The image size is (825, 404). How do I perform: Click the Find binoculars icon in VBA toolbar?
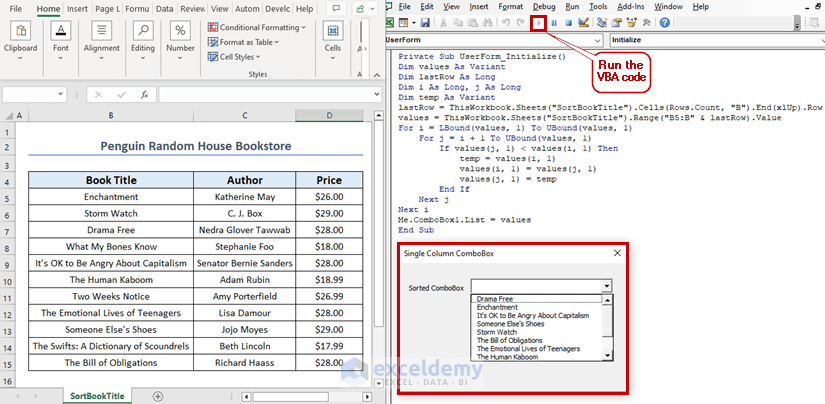point(487,23)
